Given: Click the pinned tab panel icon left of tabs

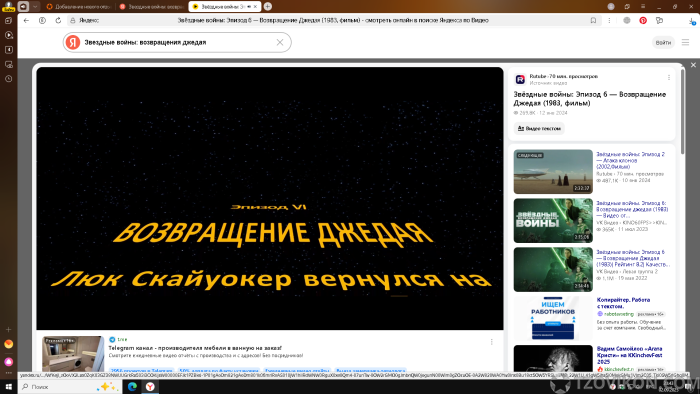Looking at the screenshot, I should click(23, 6).
